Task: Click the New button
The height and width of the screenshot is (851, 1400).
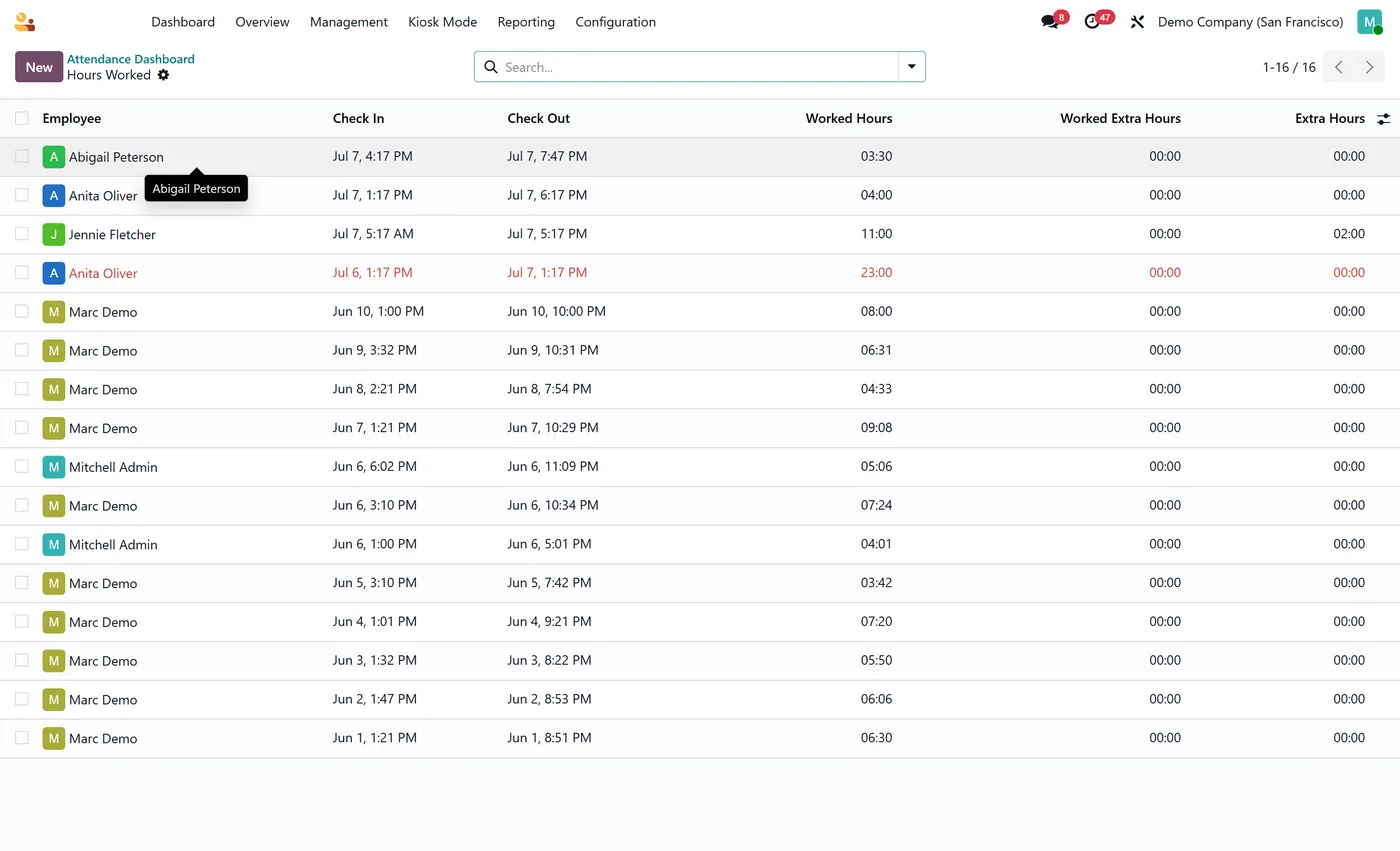Action: point(39,67)
